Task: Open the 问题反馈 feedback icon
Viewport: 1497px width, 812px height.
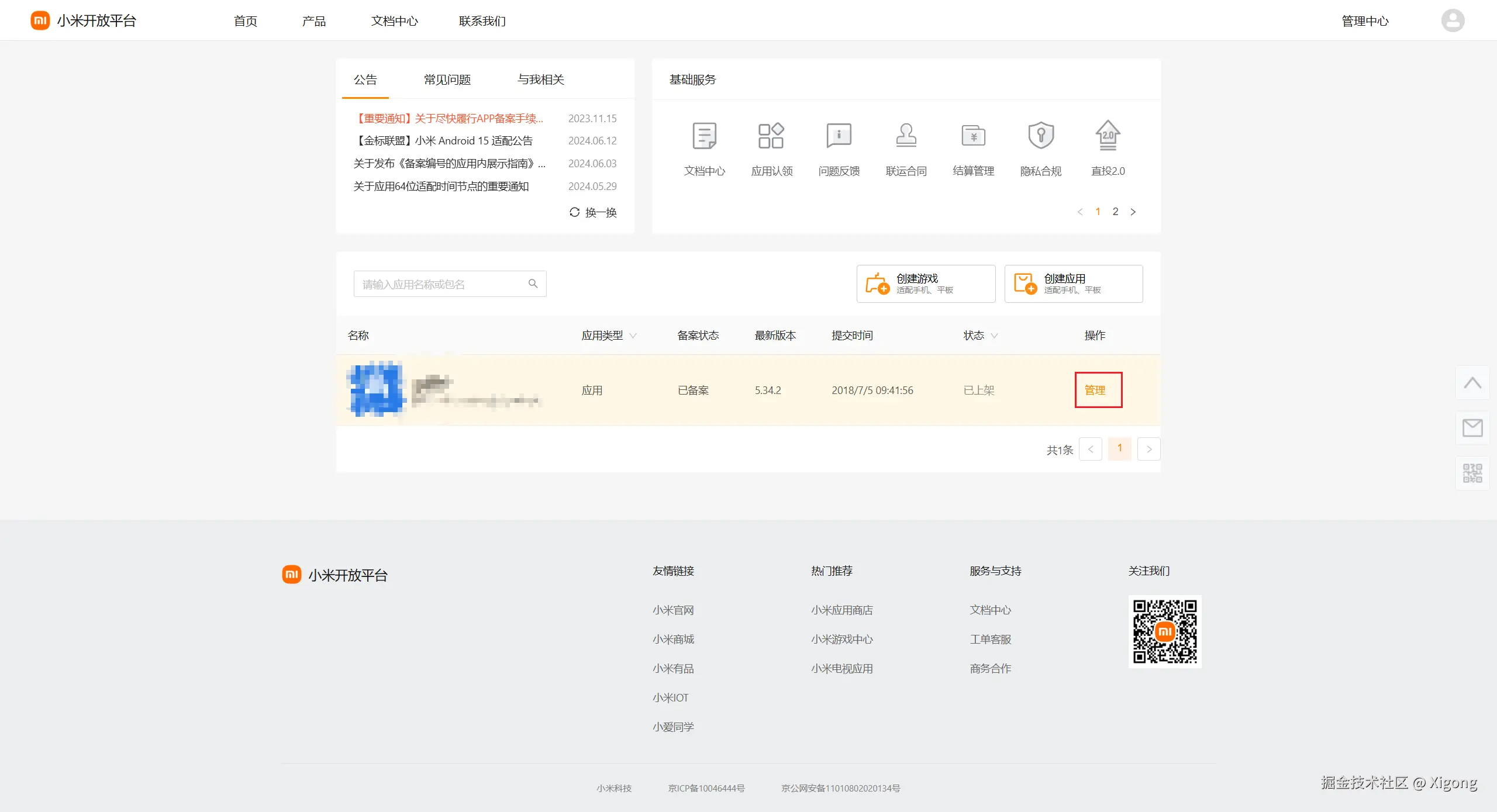Action: (x=839, y=136)
